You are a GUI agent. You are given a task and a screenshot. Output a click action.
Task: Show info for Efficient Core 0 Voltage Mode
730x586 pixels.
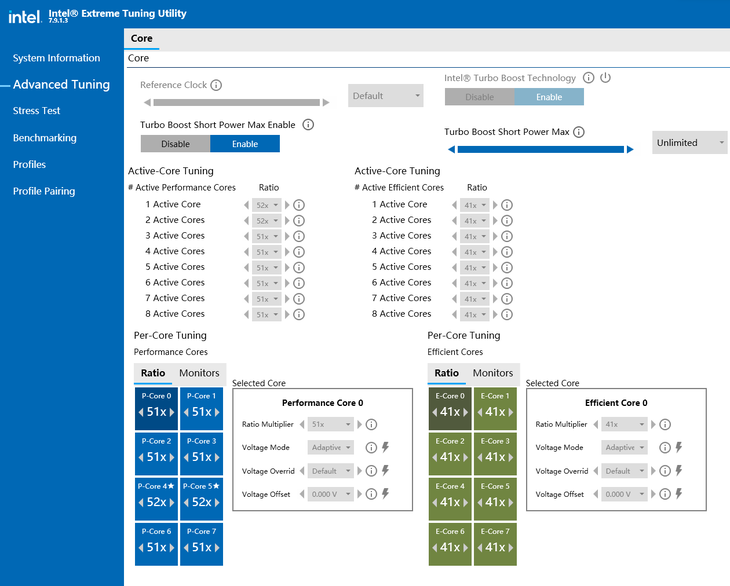click(x=665, y=448)
